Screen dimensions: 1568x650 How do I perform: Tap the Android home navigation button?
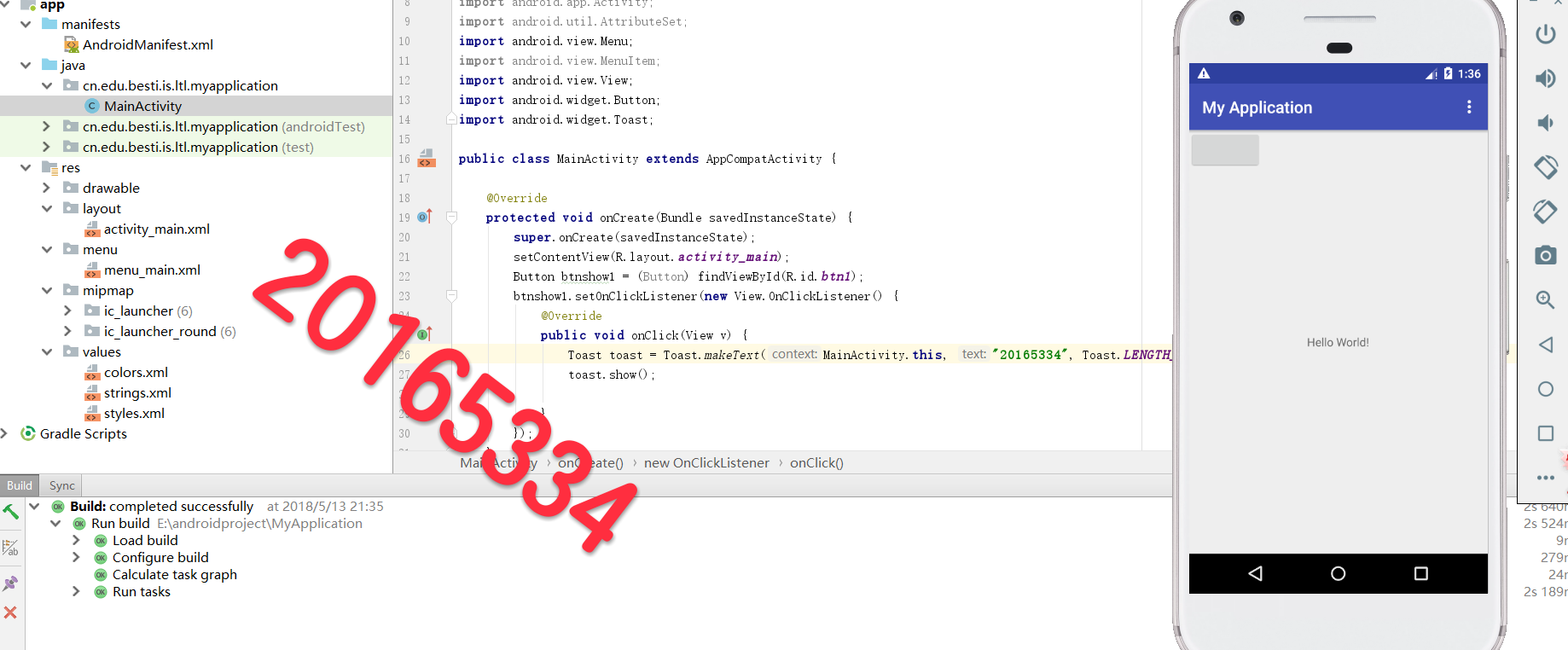(1338, 573)
